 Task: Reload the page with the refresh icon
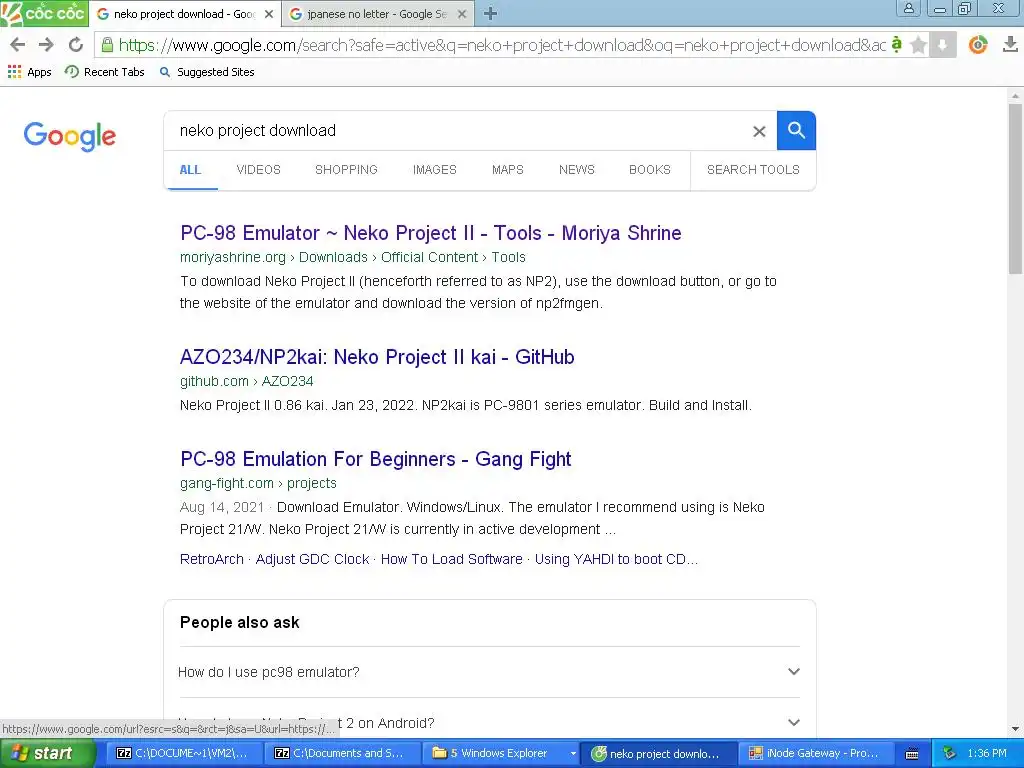coord(76,44)
